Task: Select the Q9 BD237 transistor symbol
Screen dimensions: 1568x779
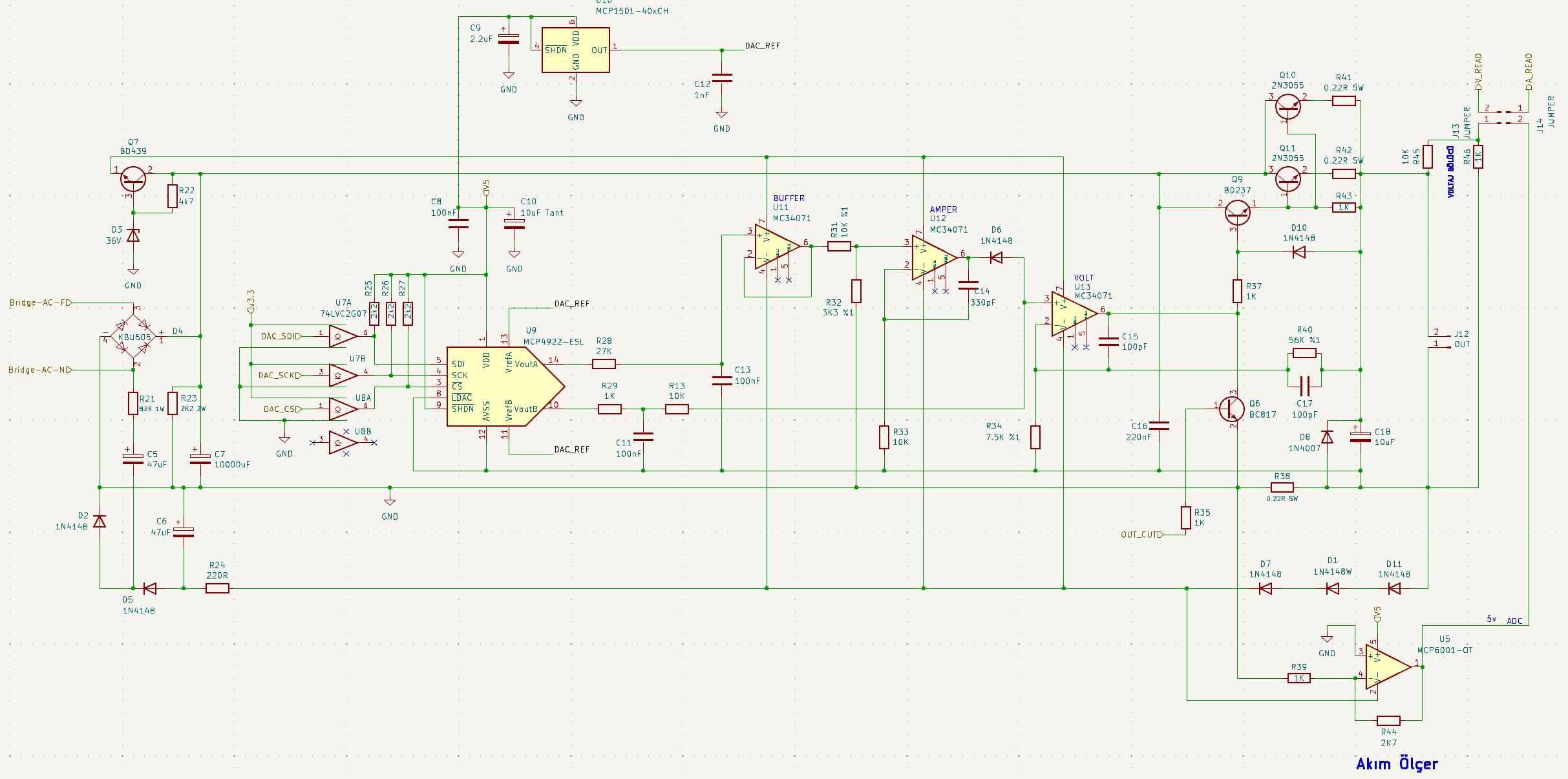Action: click(1237, 213)
